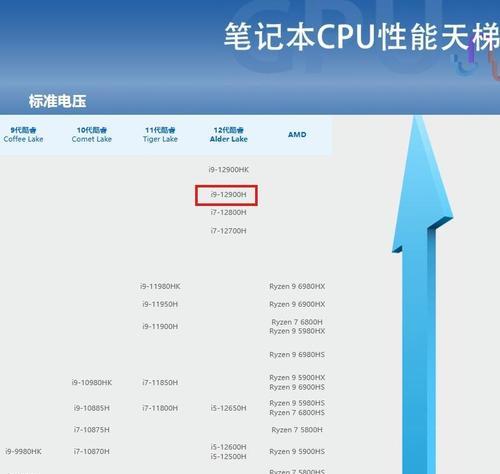
Task: Click the i9-11980HK entry
Action: 160,286
